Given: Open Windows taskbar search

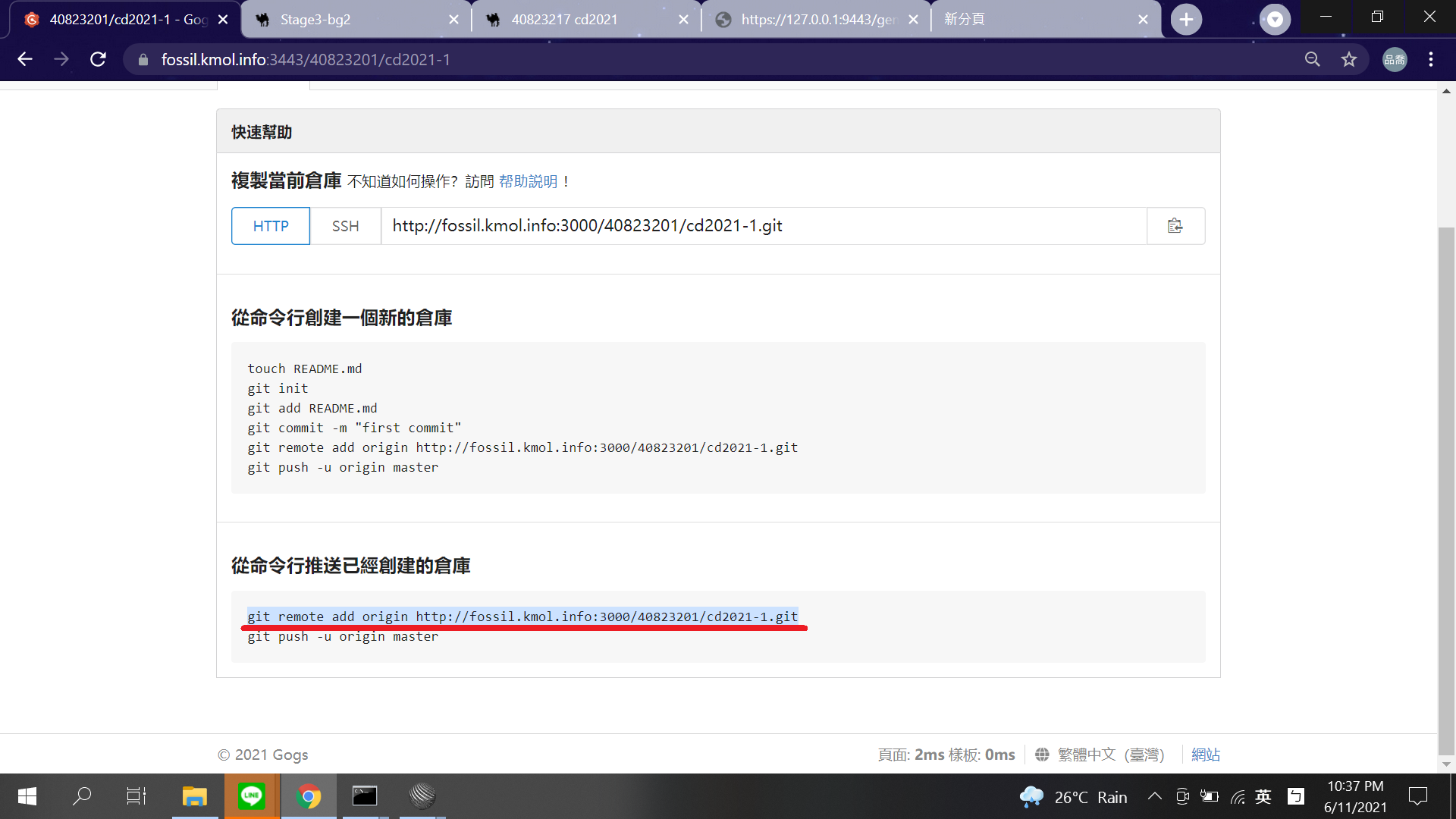Looking at the screenshot, I should (x=82, y=796).
